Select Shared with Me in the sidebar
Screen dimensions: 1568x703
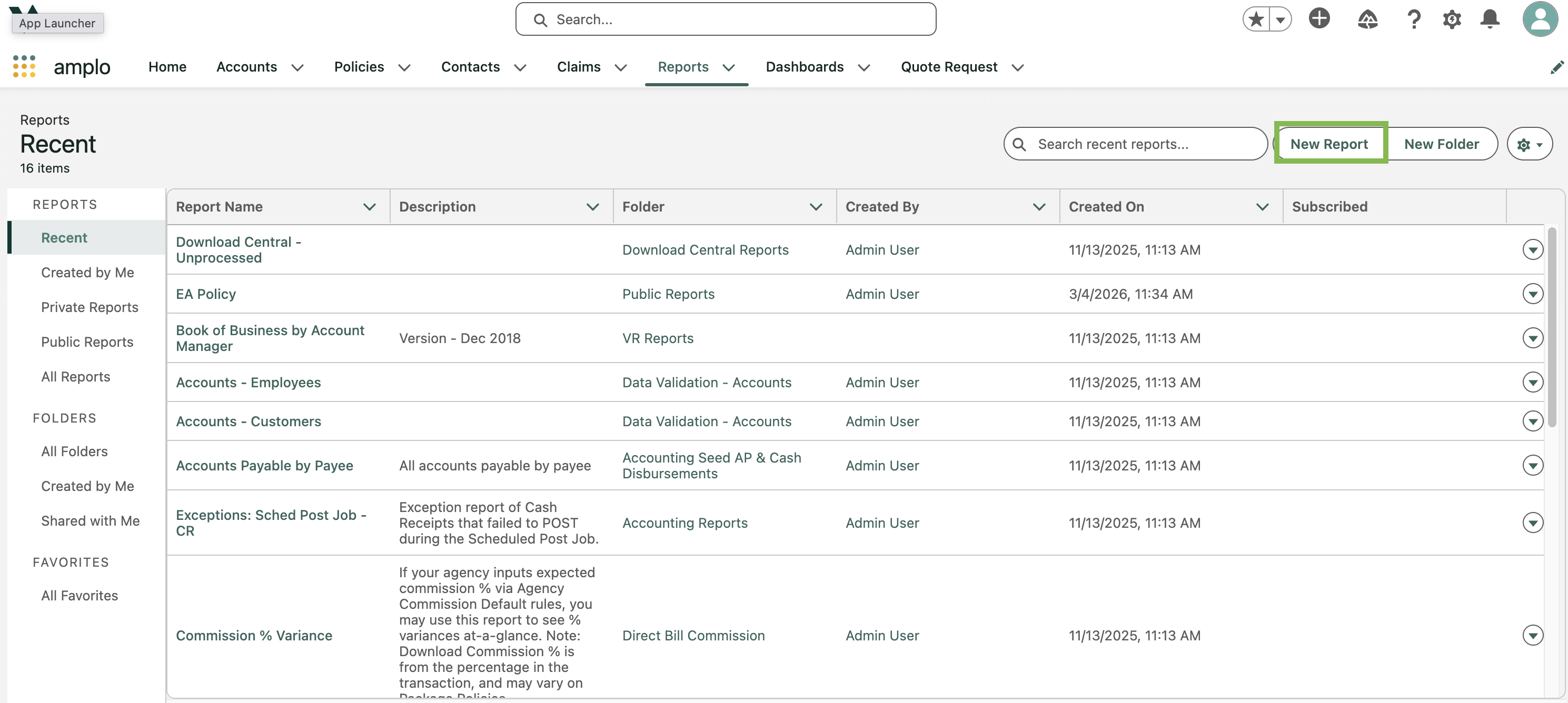(x=90, y=520)
